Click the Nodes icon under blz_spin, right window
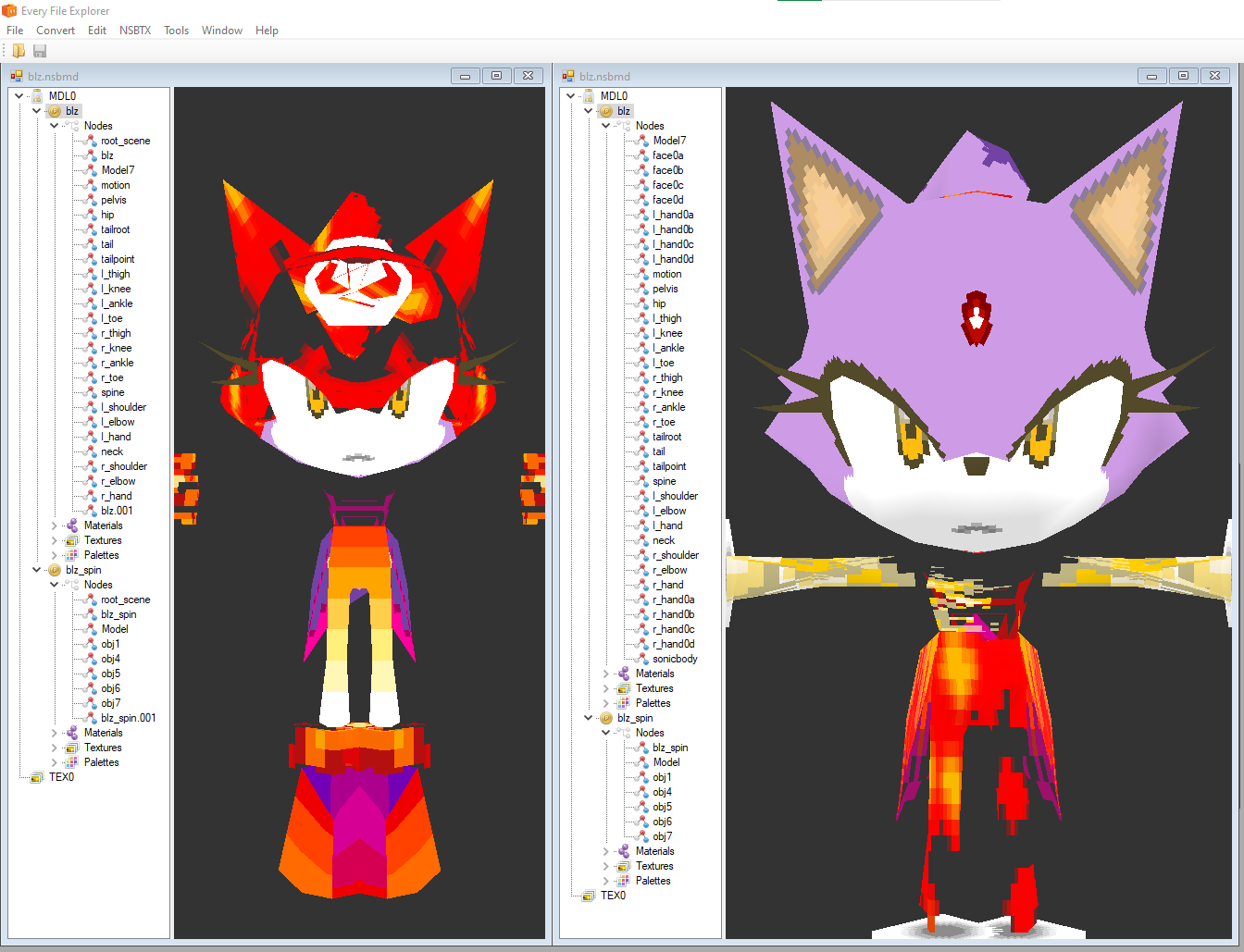The width and height of the screenshot is (1244, 952). [x=624, y=733]
